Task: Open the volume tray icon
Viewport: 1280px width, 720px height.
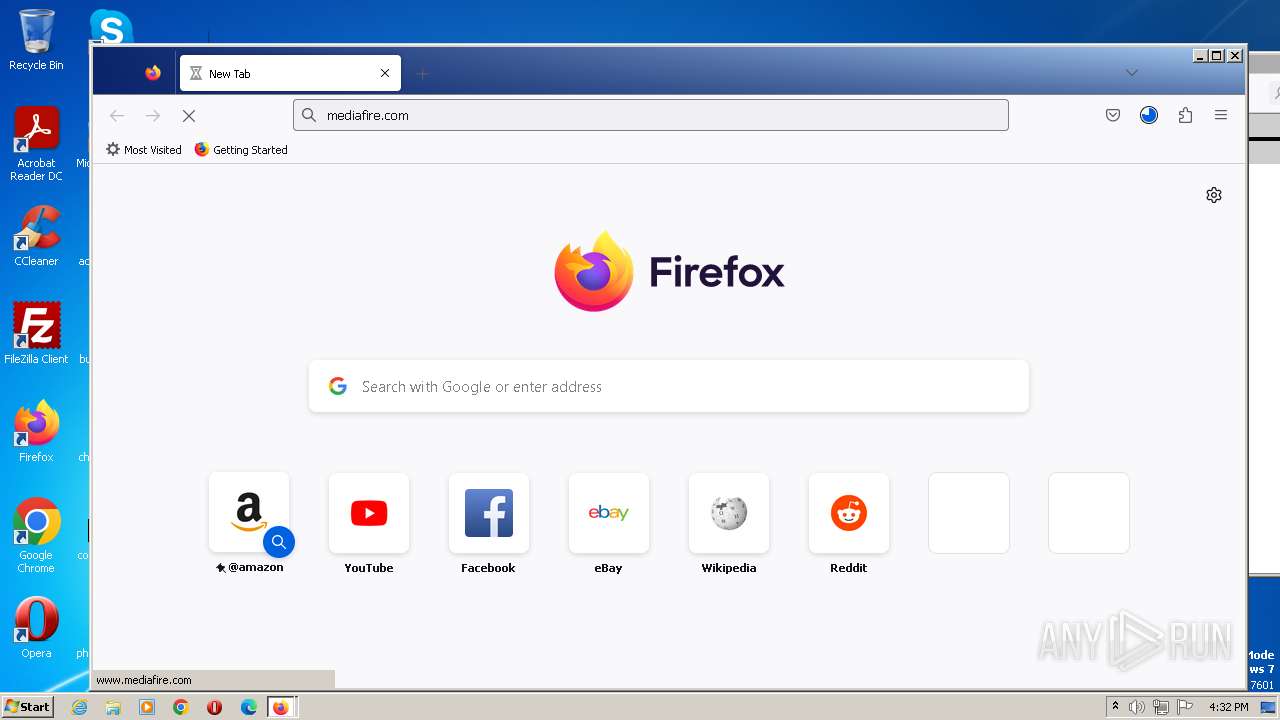Action: pos(1137,707)
